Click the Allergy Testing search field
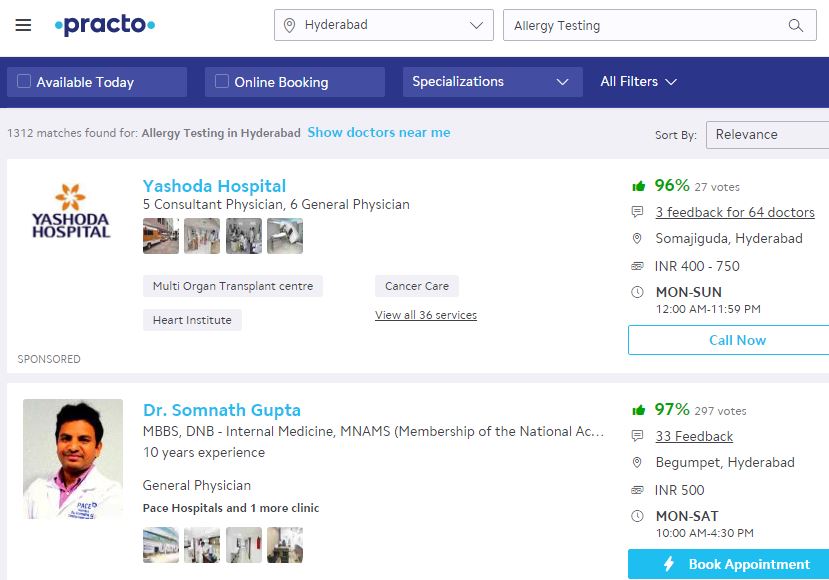829x580 pixels. coord(660,25)
